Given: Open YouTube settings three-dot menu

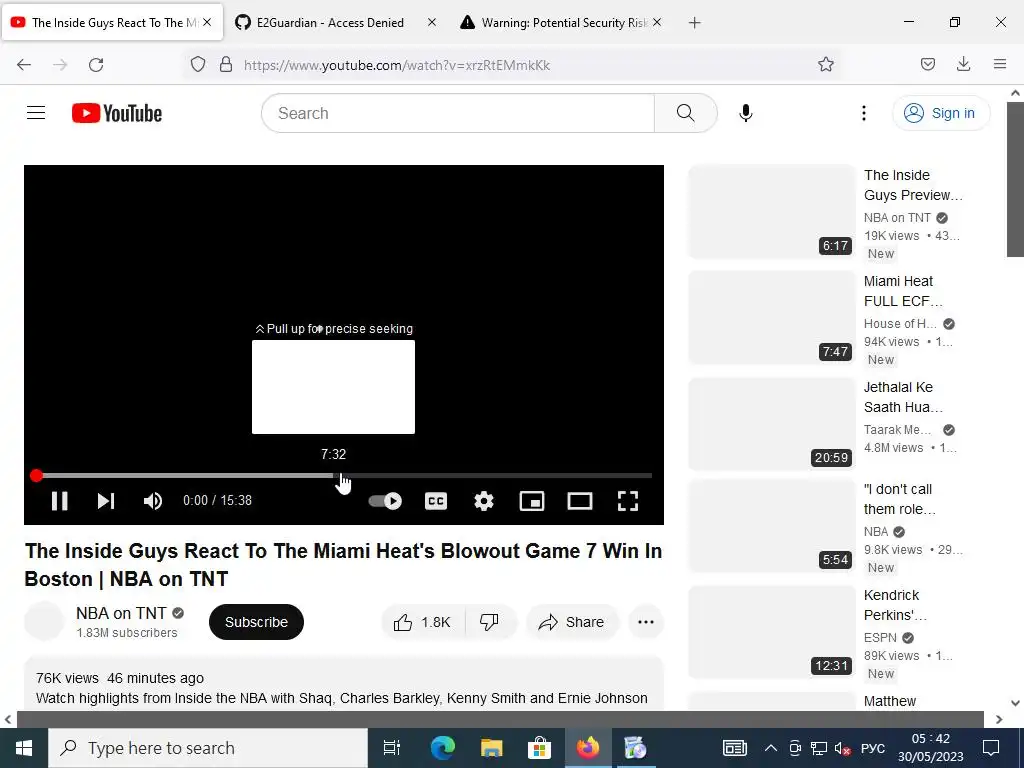Looking at the screenshot, I should click(x=863, y=113).
